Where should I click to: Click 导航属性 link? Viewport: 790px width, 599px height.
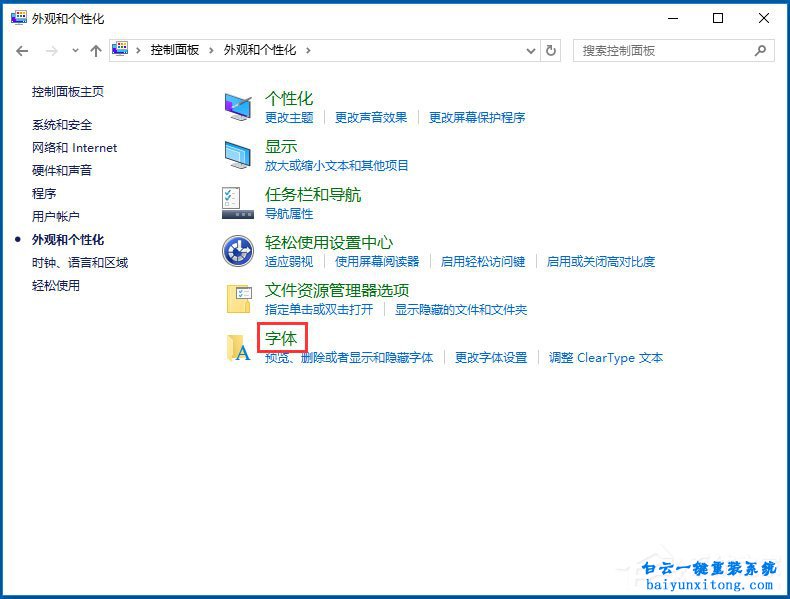click(289, 214)
